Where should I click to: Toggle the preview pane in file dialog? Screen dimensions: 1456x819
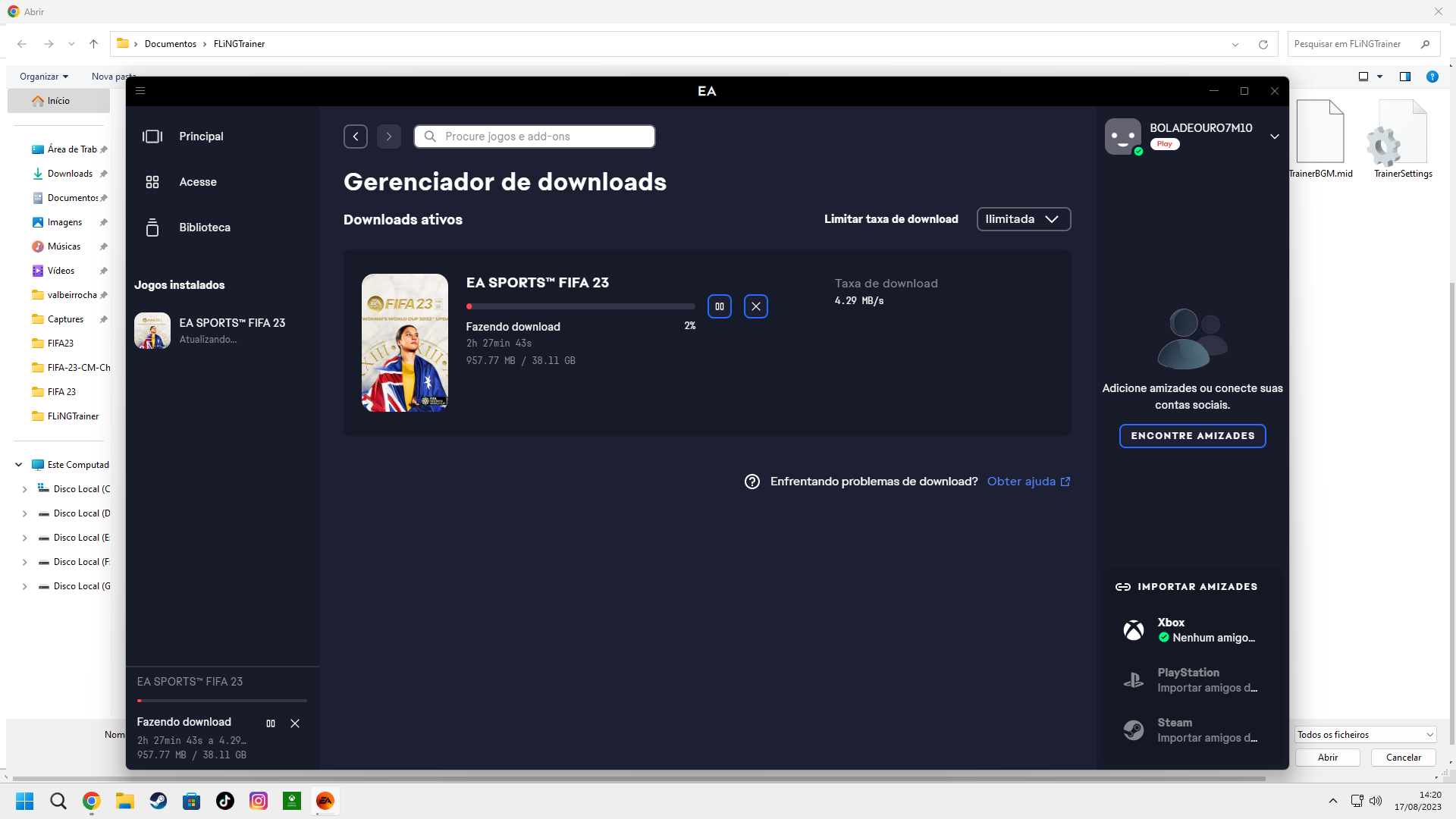(1405, 77)
